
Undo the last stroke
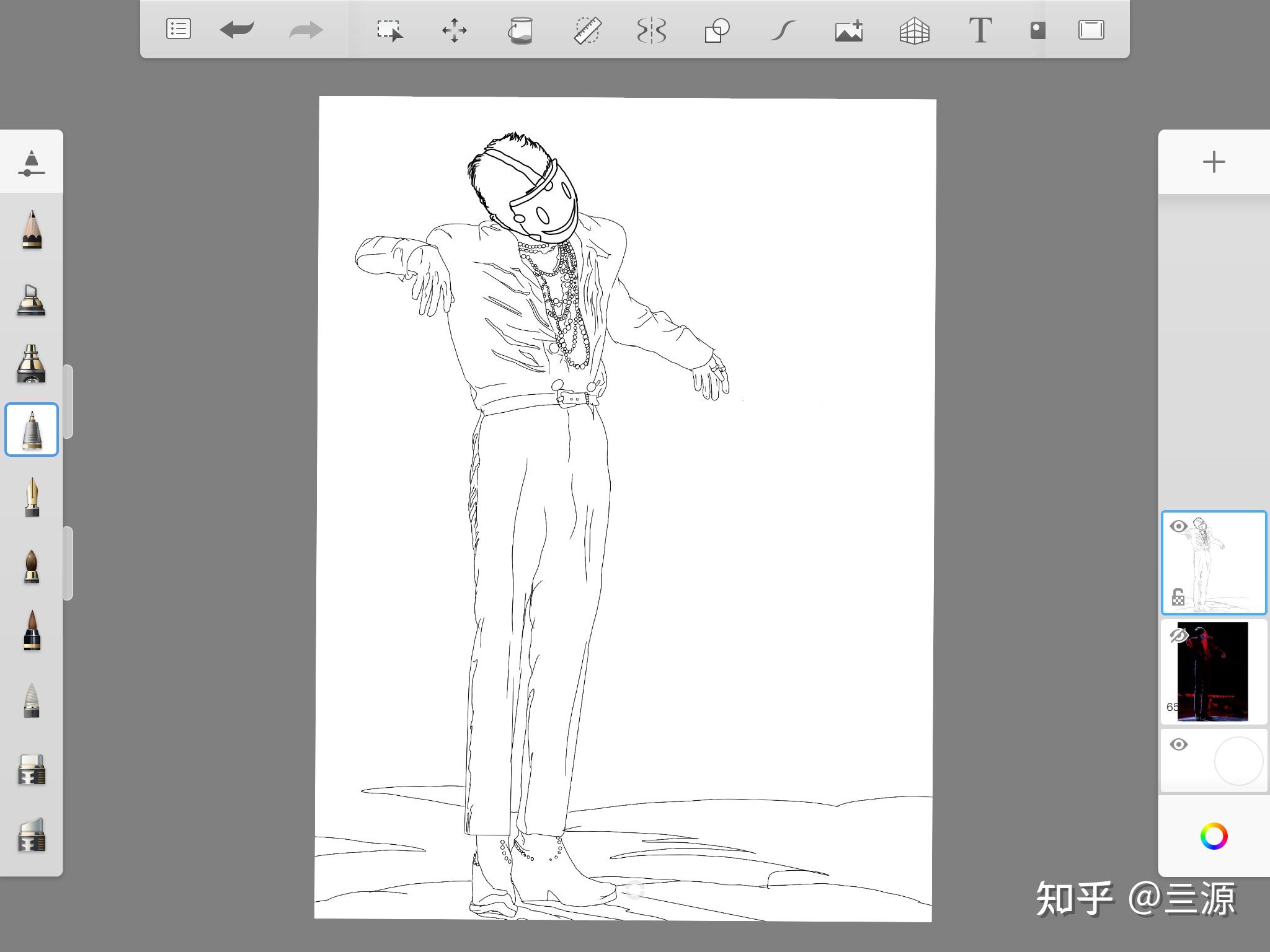pyautogui.click(x=237, y=29)
